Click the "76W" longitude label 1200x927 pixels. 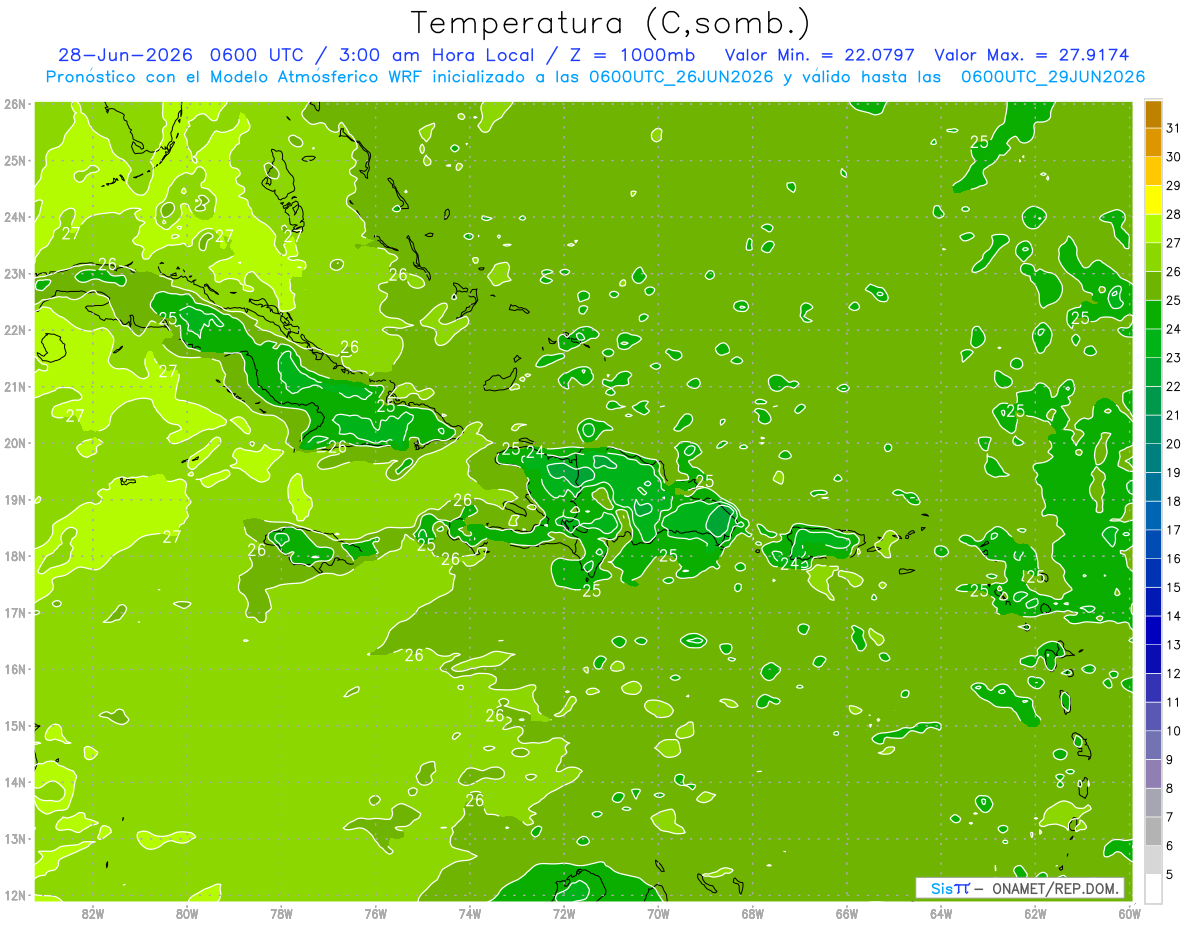pos(375,912)
